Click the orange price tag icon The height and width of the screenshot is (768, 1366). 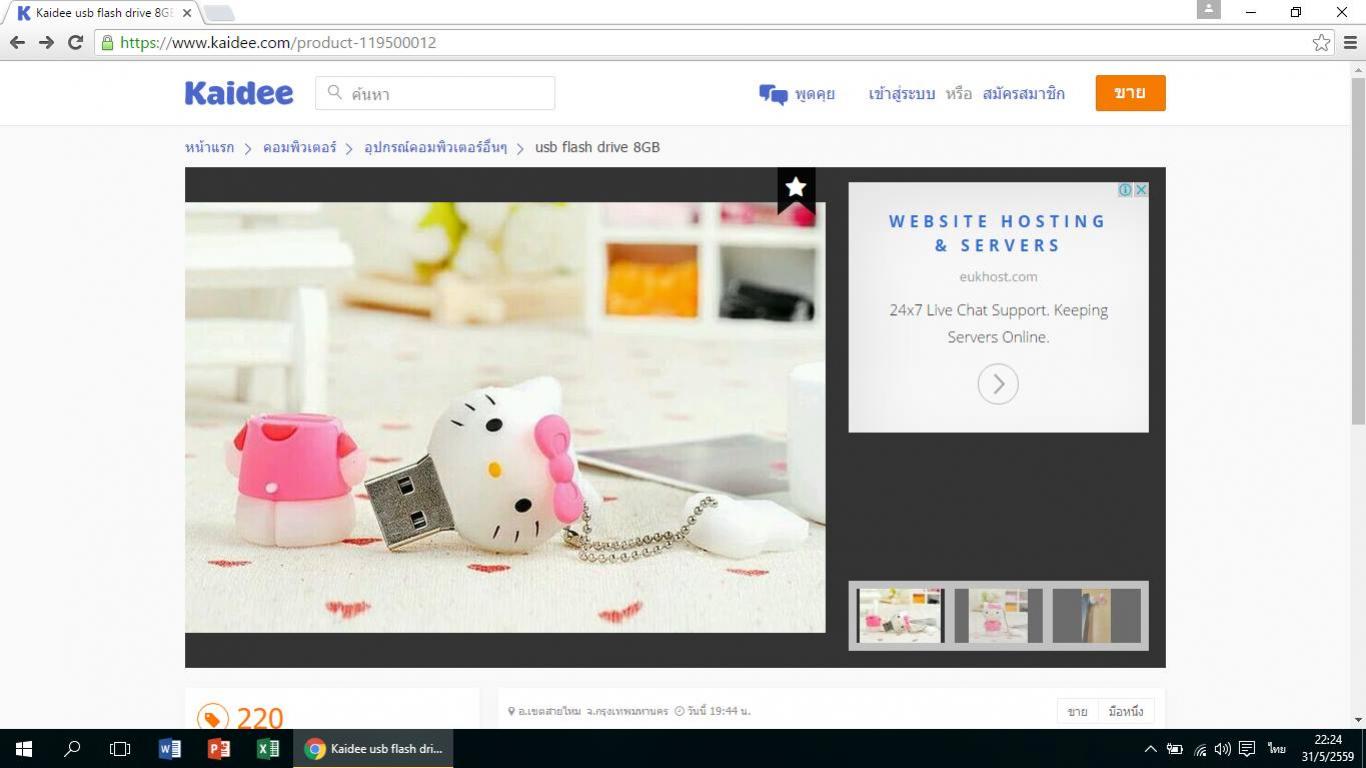pos(212,718)
